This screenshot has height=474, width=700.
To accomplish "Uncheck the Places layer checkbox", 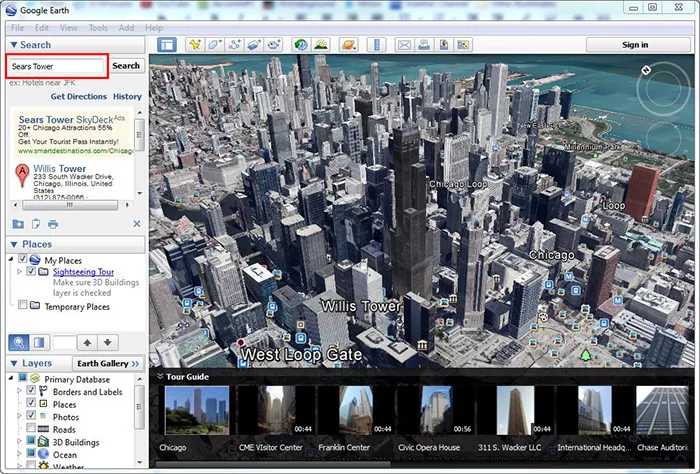I will click(31, 403).
